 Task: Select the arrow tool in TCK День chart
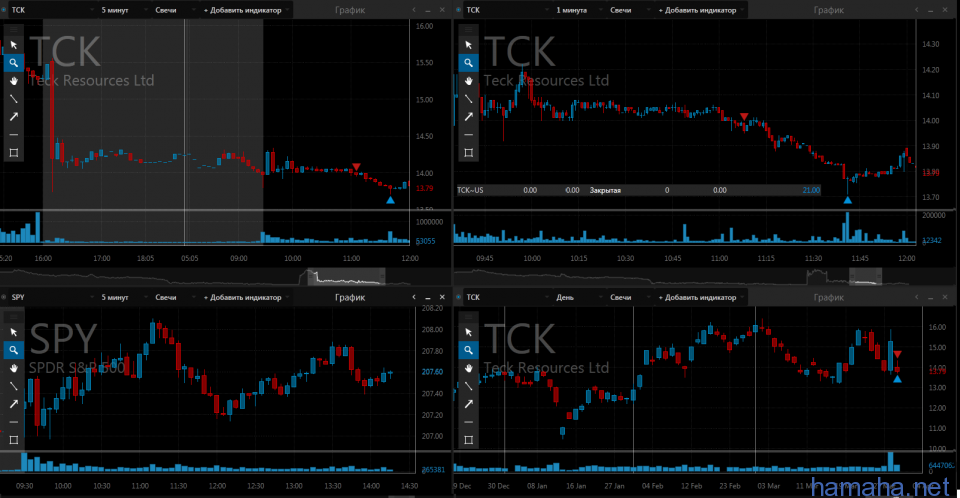click(468, 404)
